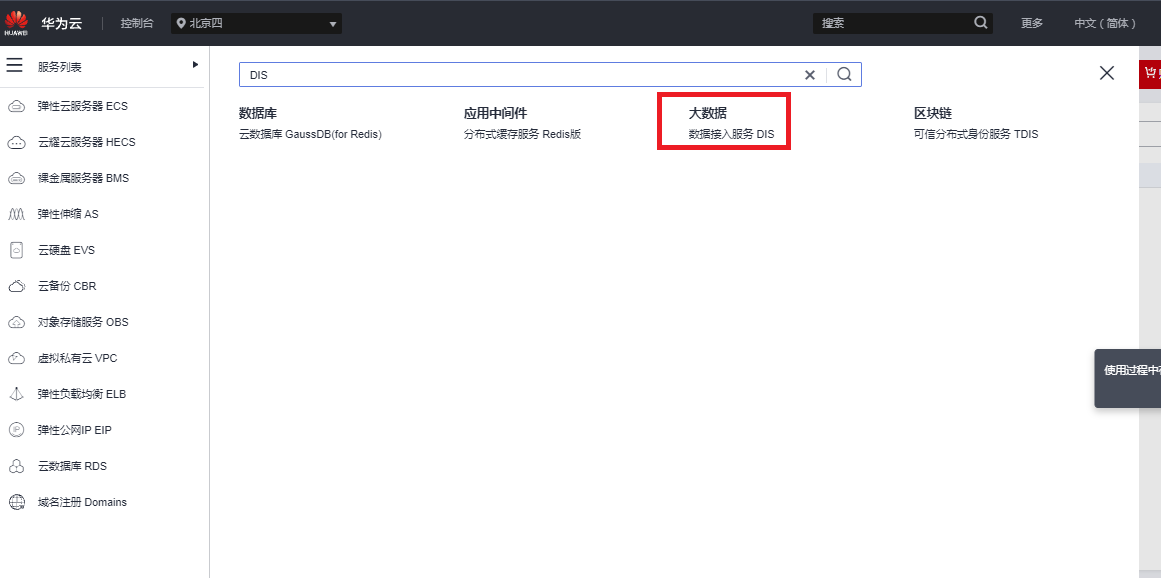Click the 数据库 category heading
This screenshot has height=578, width=1161.
pos(258,113)
